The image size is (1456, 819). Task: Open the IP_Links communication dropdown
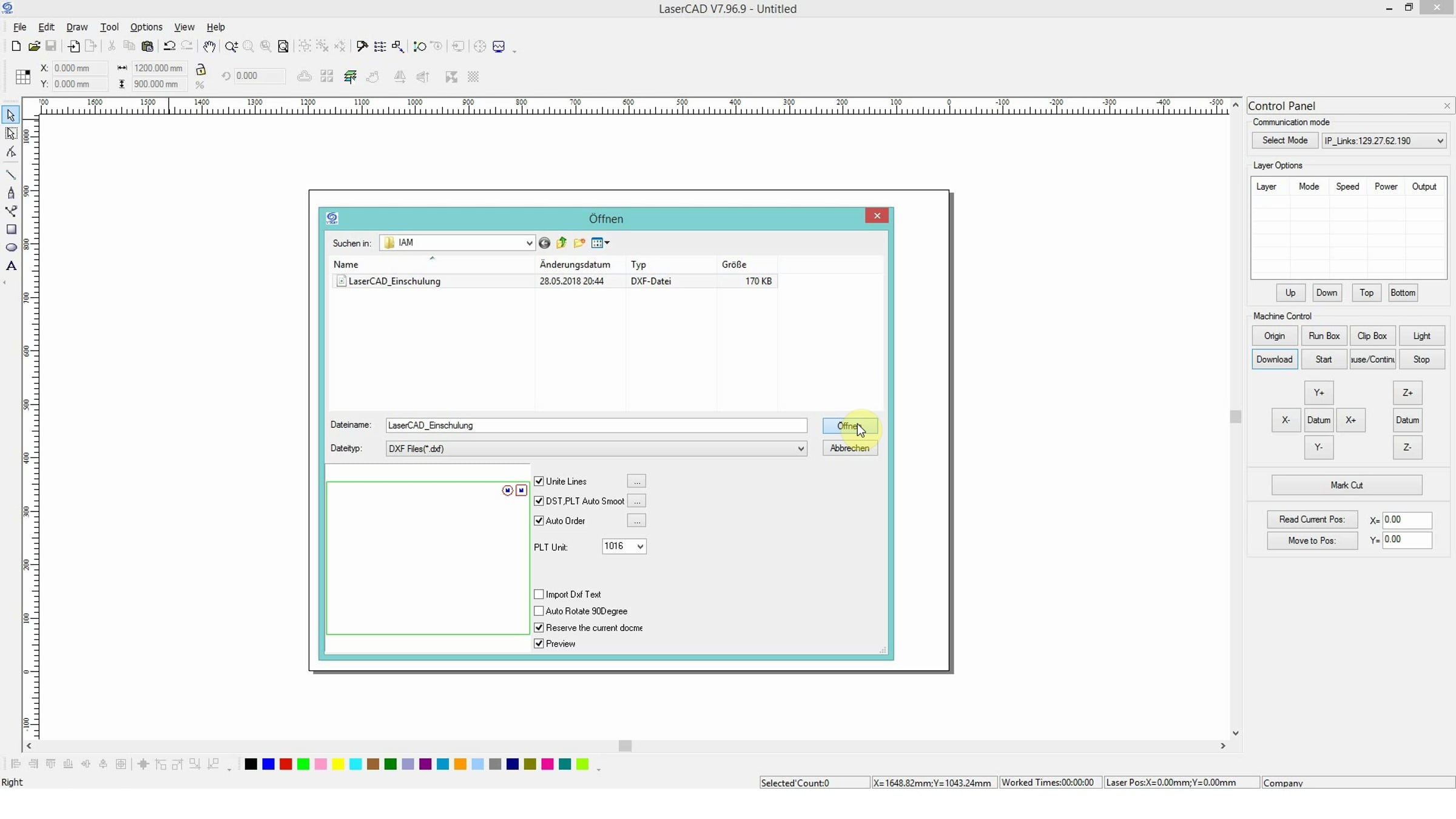1440,141
